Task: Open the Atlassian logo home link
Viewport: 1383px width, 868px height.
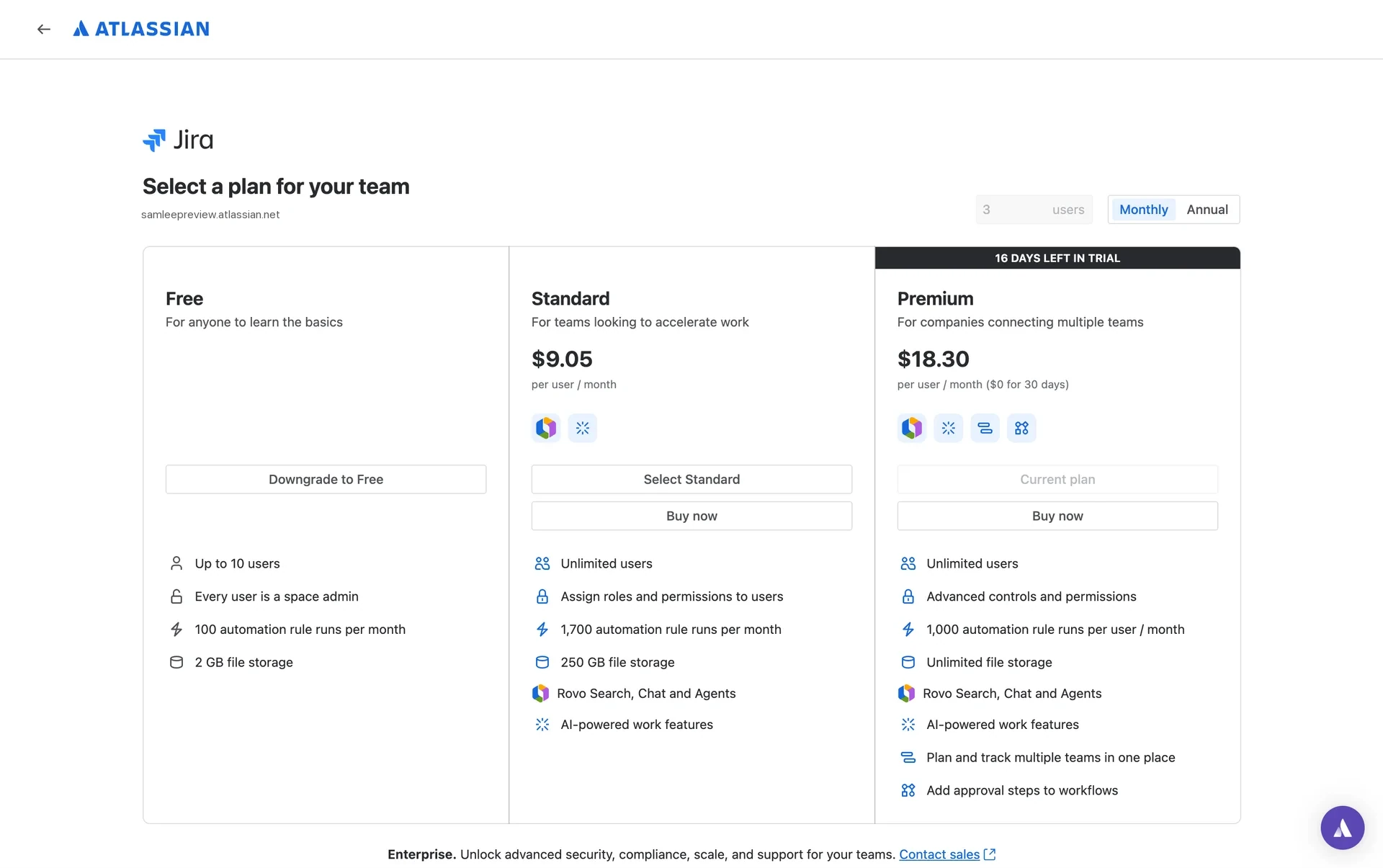Action: pos(141,29)
